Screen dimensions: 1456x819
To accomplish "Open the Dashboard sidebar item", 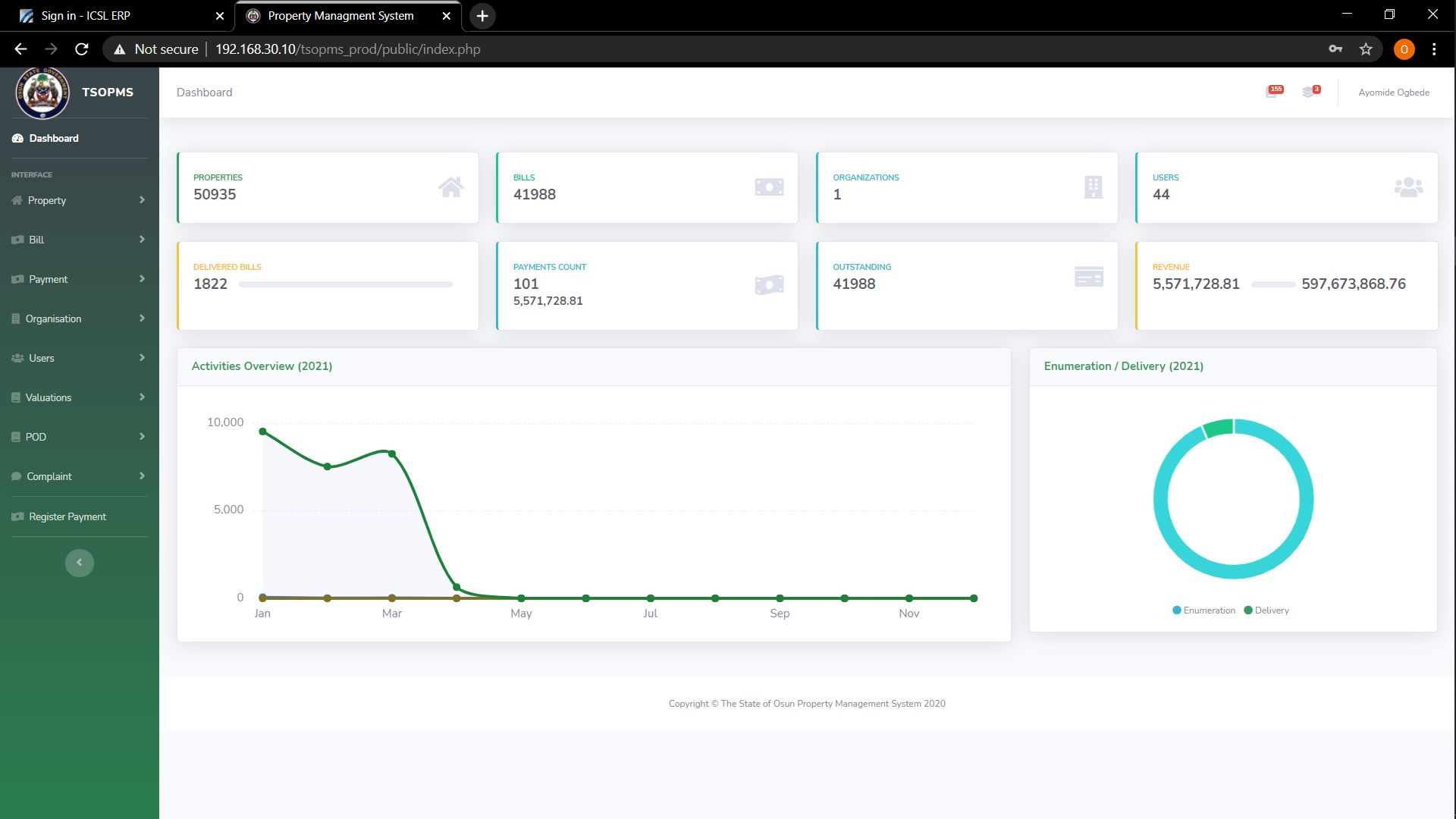I will (x=45, y=138).
